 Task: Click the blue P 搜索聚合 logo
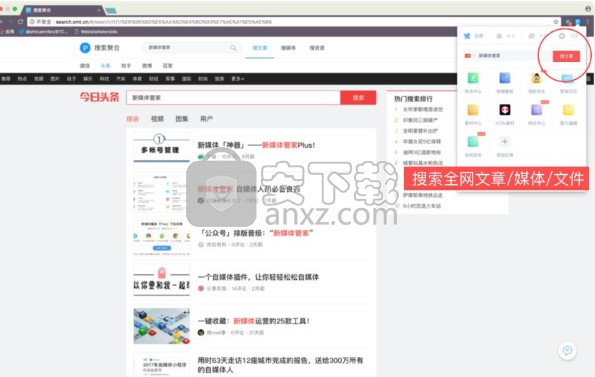click(85, 48)
